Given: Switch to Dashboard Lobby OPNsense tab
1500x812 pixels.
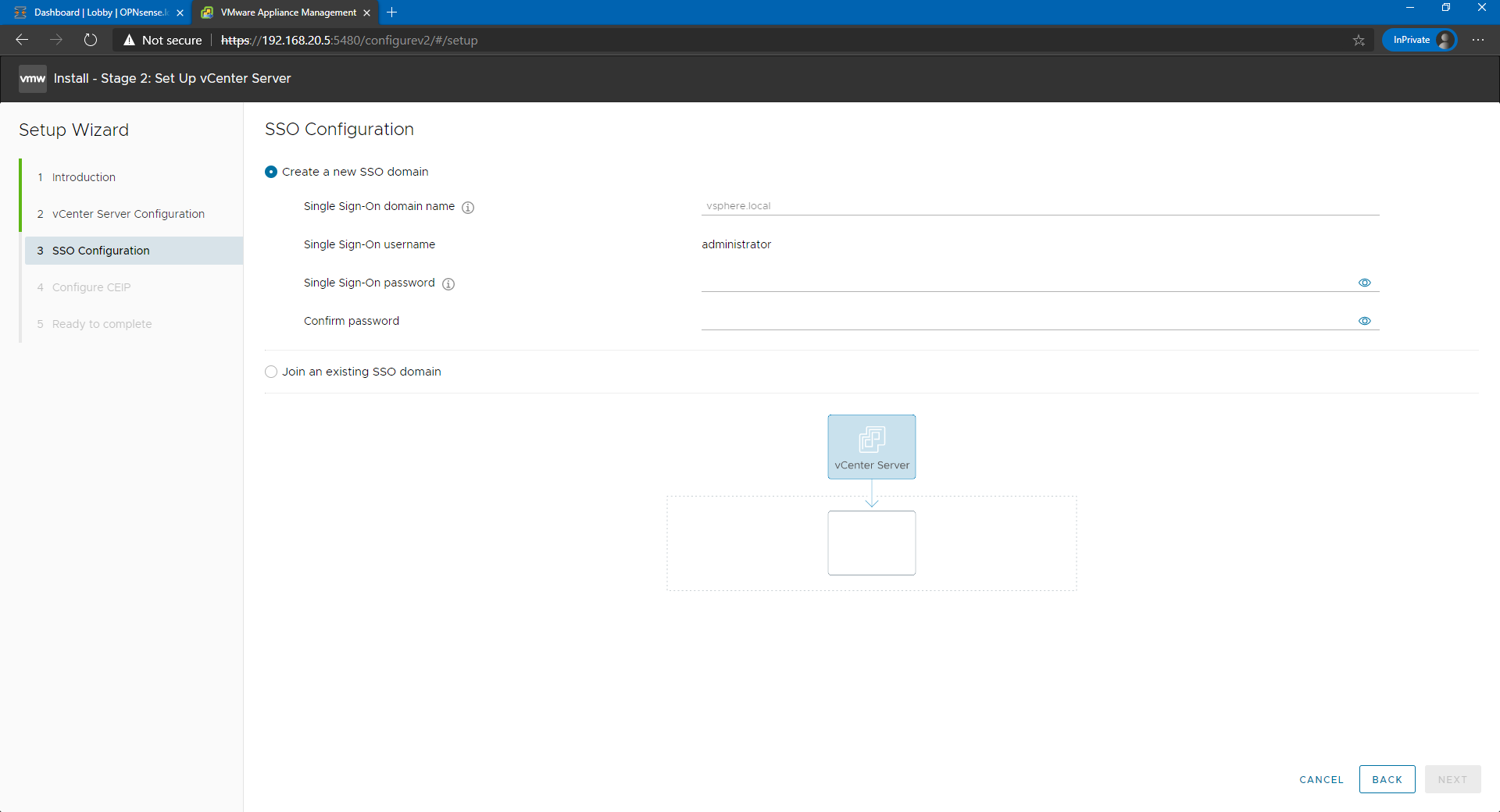Looking at the screenshot, I should click(x=99, y=12).
